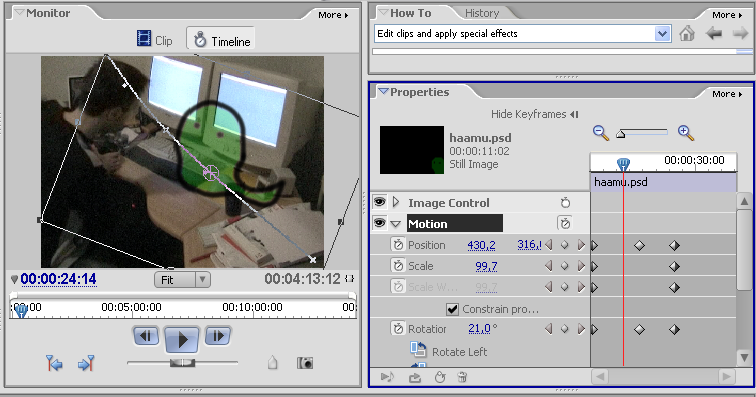
Task: Toggle Position animation stopwatch
Action: [x=398, y=245]
